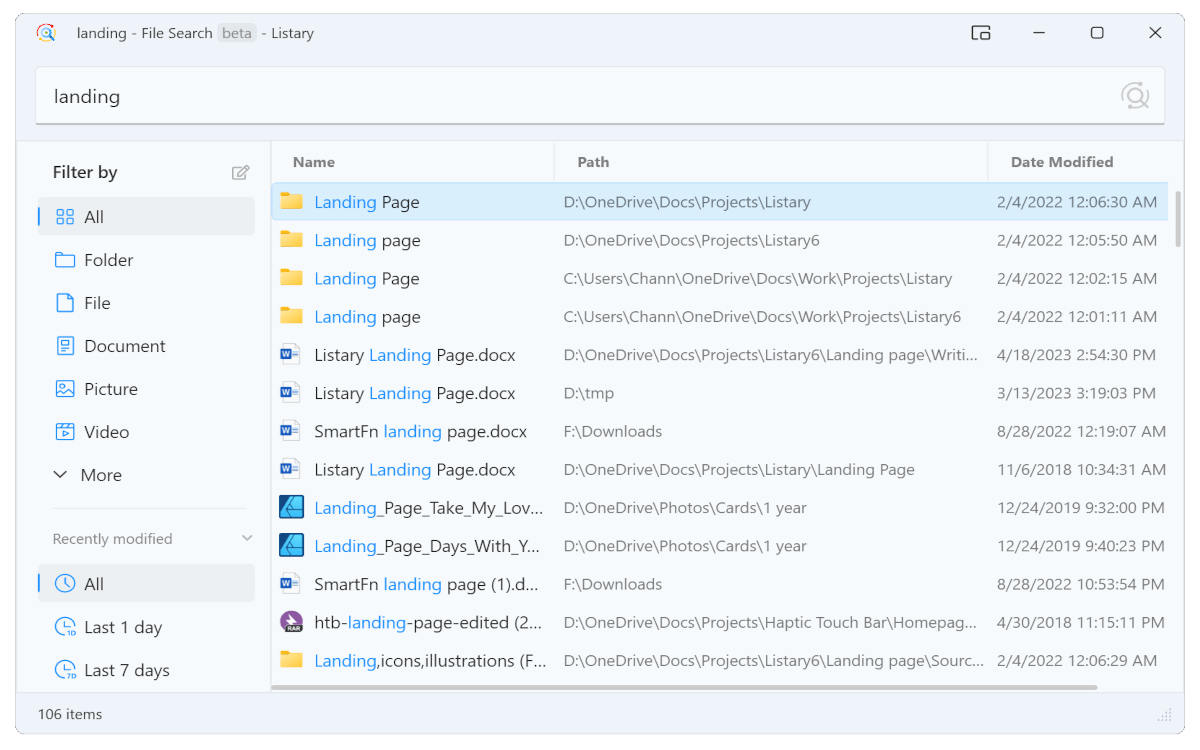Click the Listary search icon in search bar
Viewport: 1200px width, 750px height.
point(1134,96)
